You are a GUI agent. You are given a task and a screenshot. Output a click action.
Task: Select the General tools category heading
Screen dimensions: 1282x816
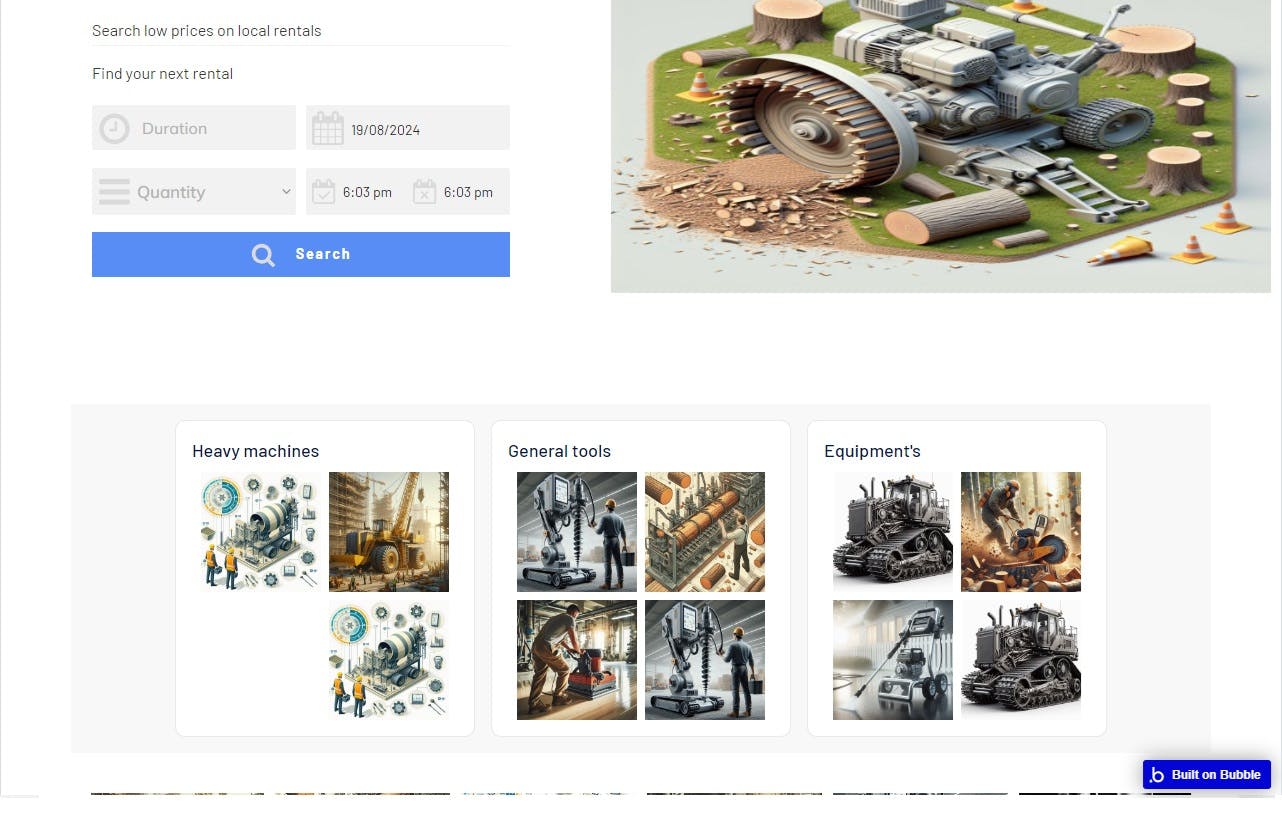559,451
